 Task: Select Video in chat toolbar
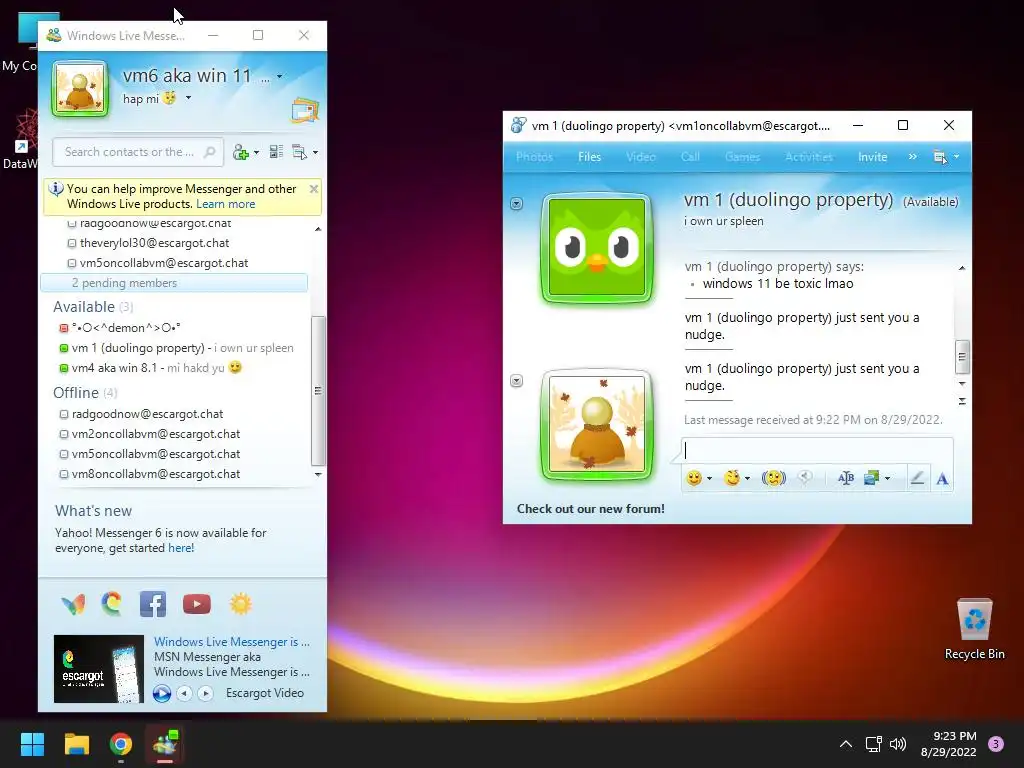tap(641, 157)
